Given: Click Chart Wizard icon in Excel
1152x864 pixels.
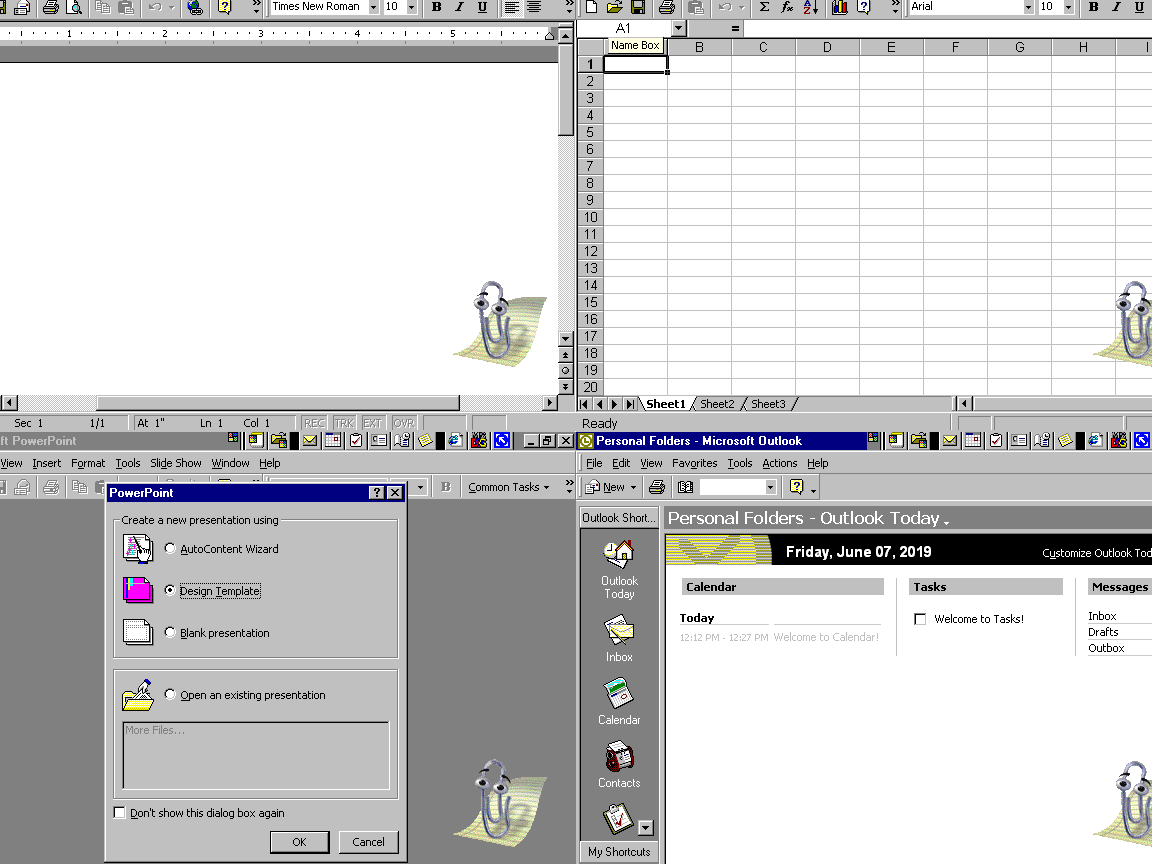Looking at the screenshot, I should pyautogui.click(x=840, y=7).
